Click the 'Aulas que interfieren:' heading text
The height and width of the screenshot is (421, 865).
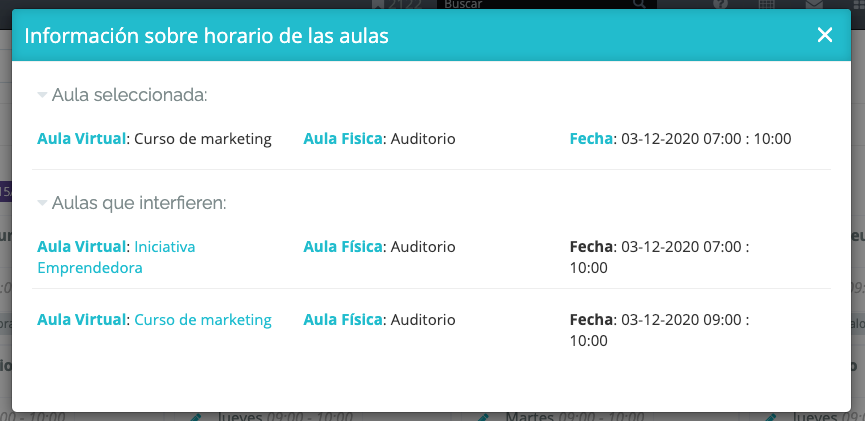coord(139,204)
